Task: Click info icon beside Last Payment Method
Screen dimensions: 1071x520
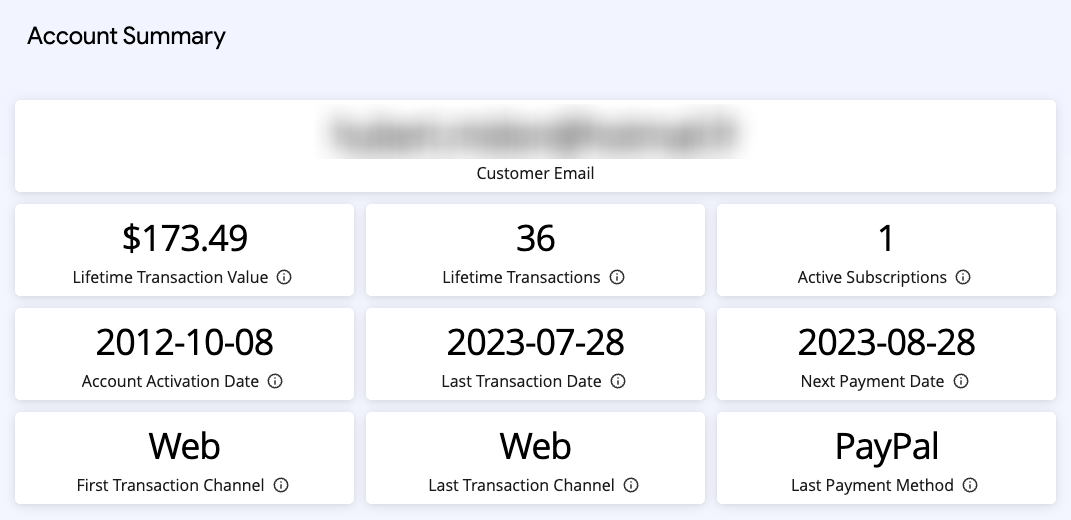Action: click(x=970, y=484)
